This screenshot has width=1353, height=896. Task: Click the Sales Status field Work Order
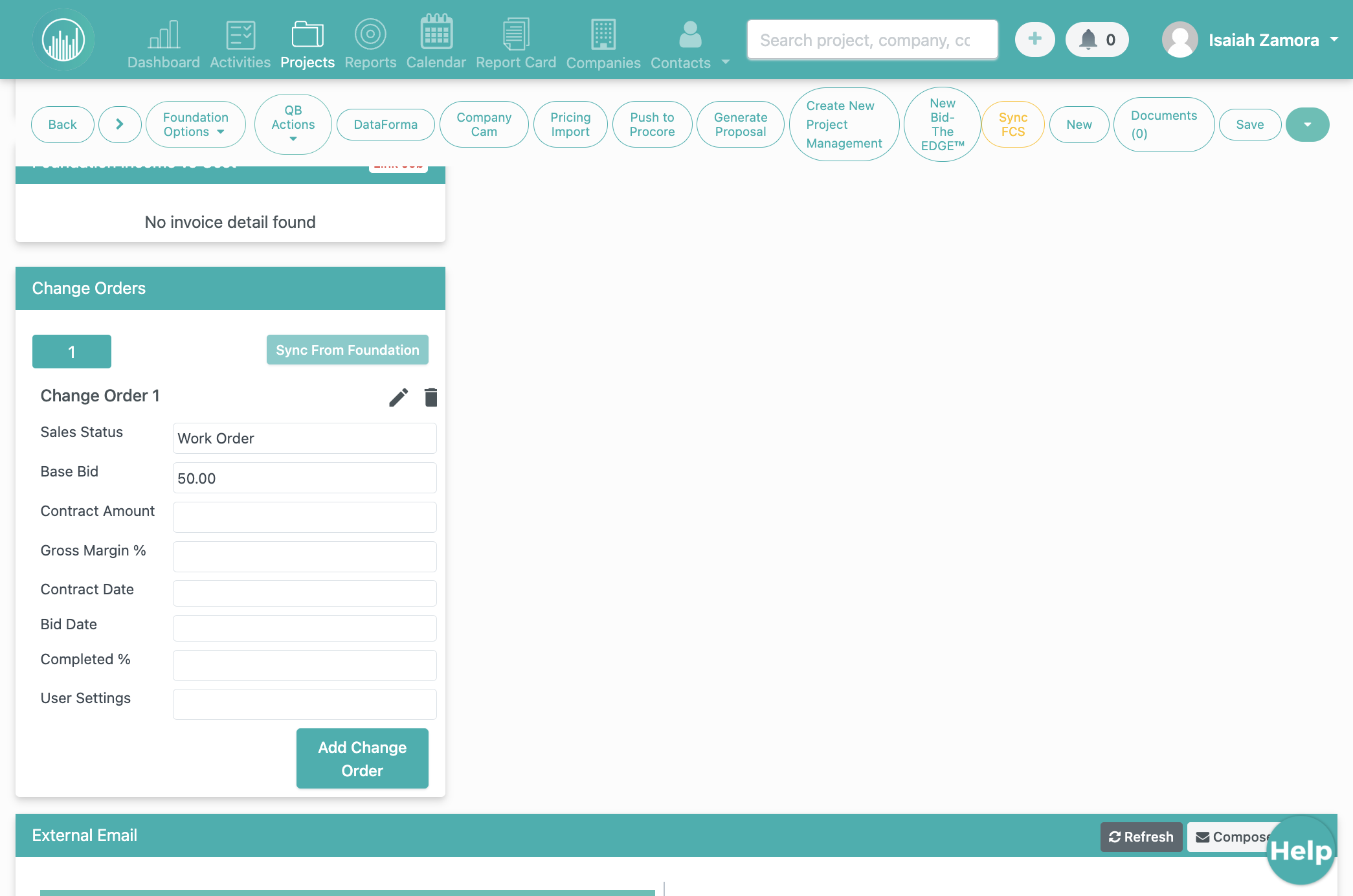click(x=305, y=438)
